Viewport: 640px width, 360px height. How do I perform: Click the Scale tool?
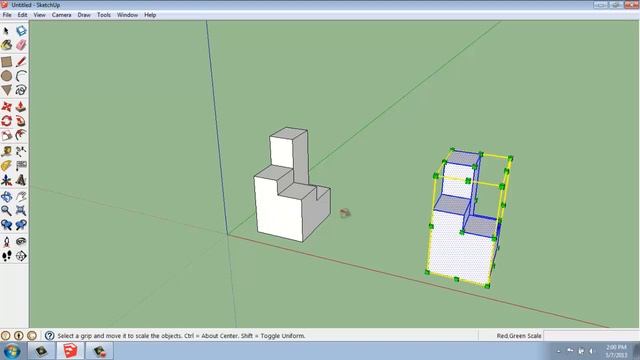pyautogui.click(x=6, y=135)
